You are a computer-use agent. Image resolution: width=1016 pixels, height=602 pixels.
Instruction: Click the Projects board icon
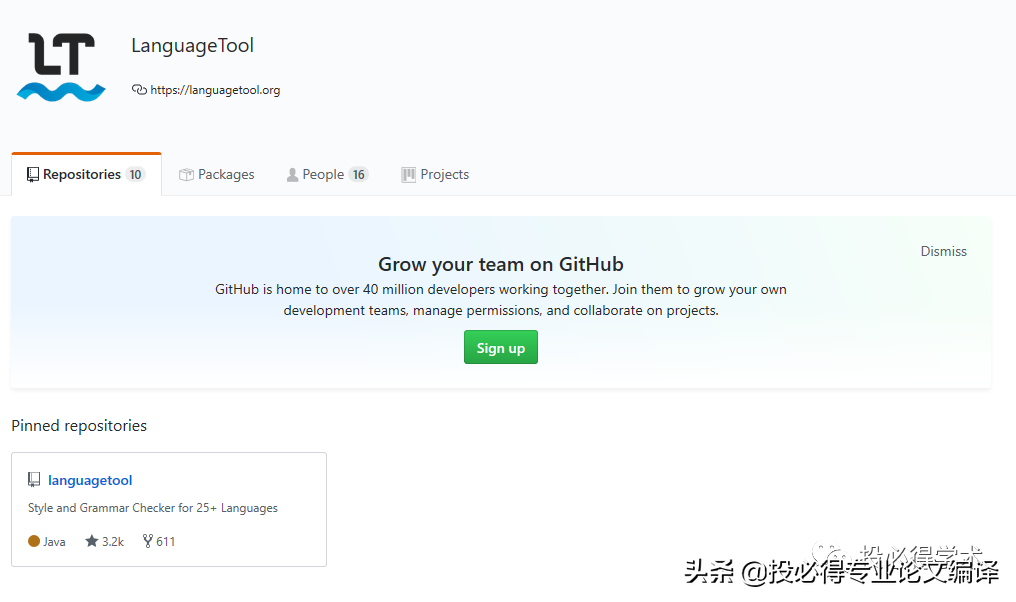click(x=408, y=175)
